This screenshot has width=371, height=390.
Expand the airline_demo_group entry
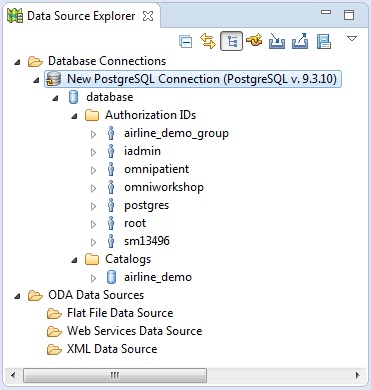coord(94,134)
